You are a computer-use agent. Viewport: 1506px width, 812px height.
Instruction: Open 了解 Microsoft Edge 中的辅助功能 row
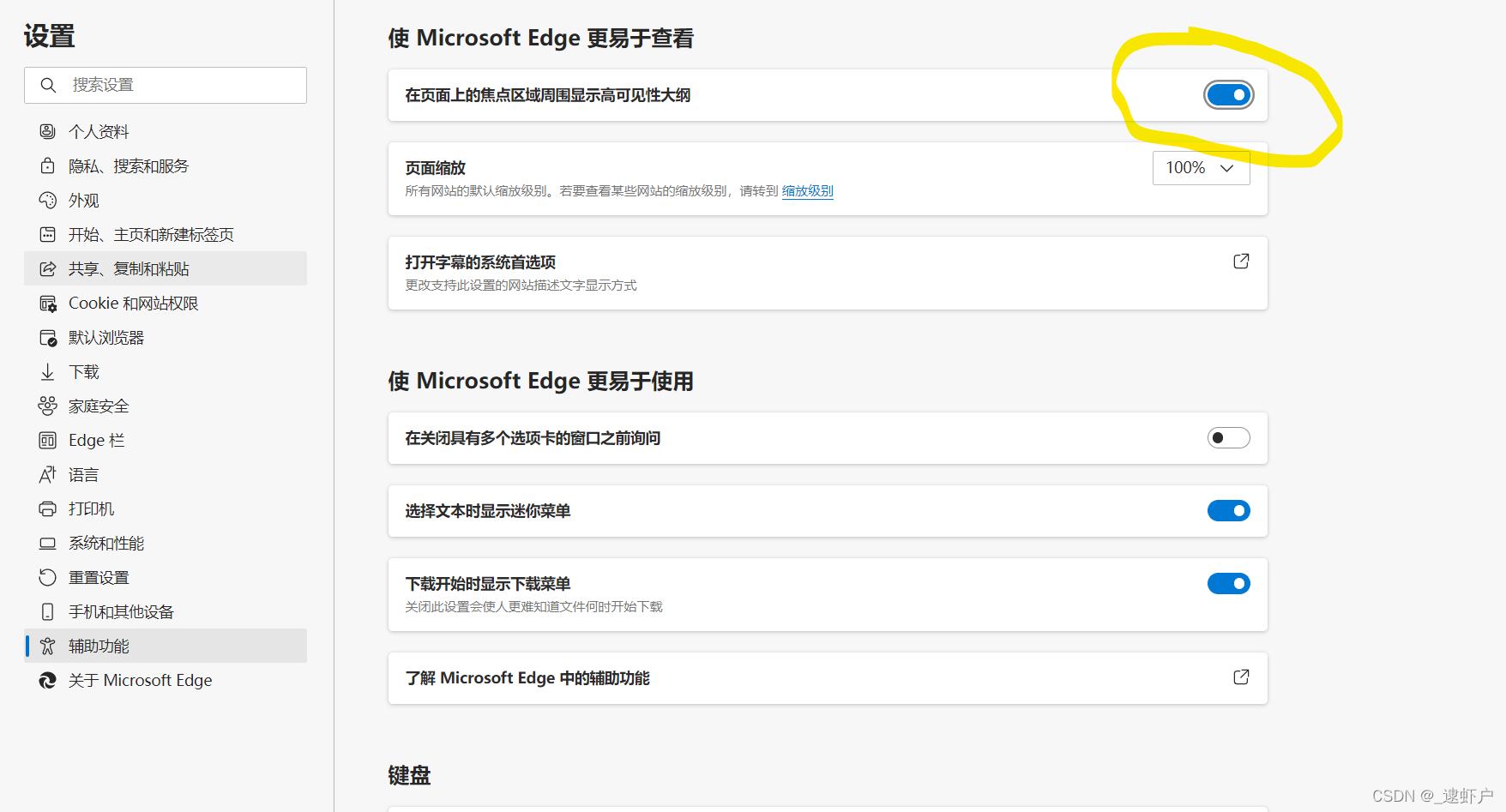tap(828, 678)
